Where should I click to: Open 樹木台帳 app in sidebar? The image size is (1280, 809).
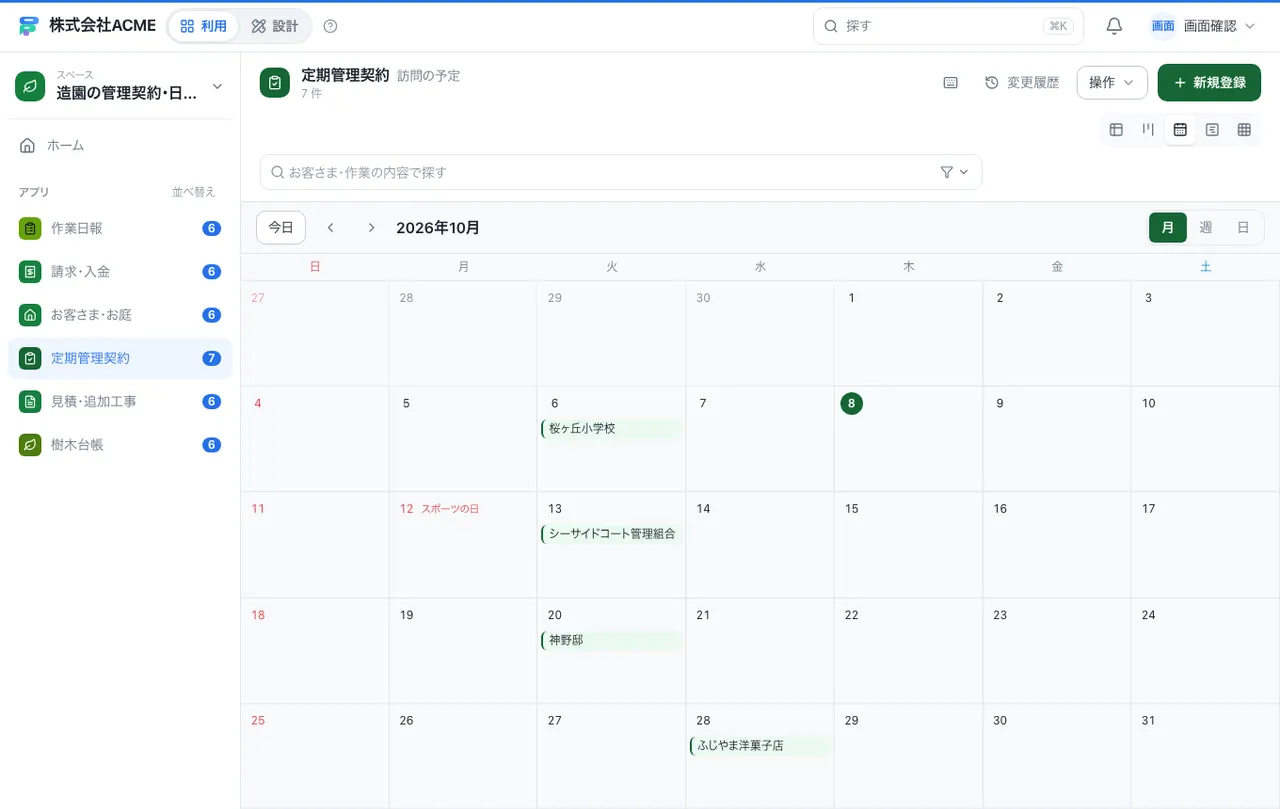tap(120, 444)
